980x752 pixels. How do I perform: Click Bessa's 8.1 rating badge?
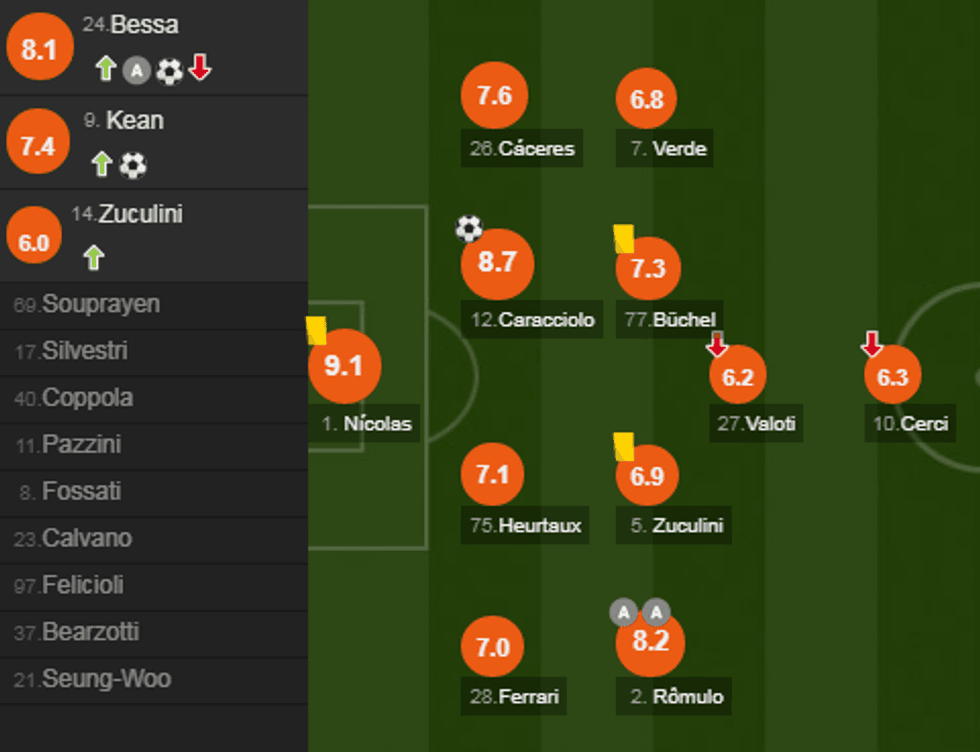click(39, 49)
